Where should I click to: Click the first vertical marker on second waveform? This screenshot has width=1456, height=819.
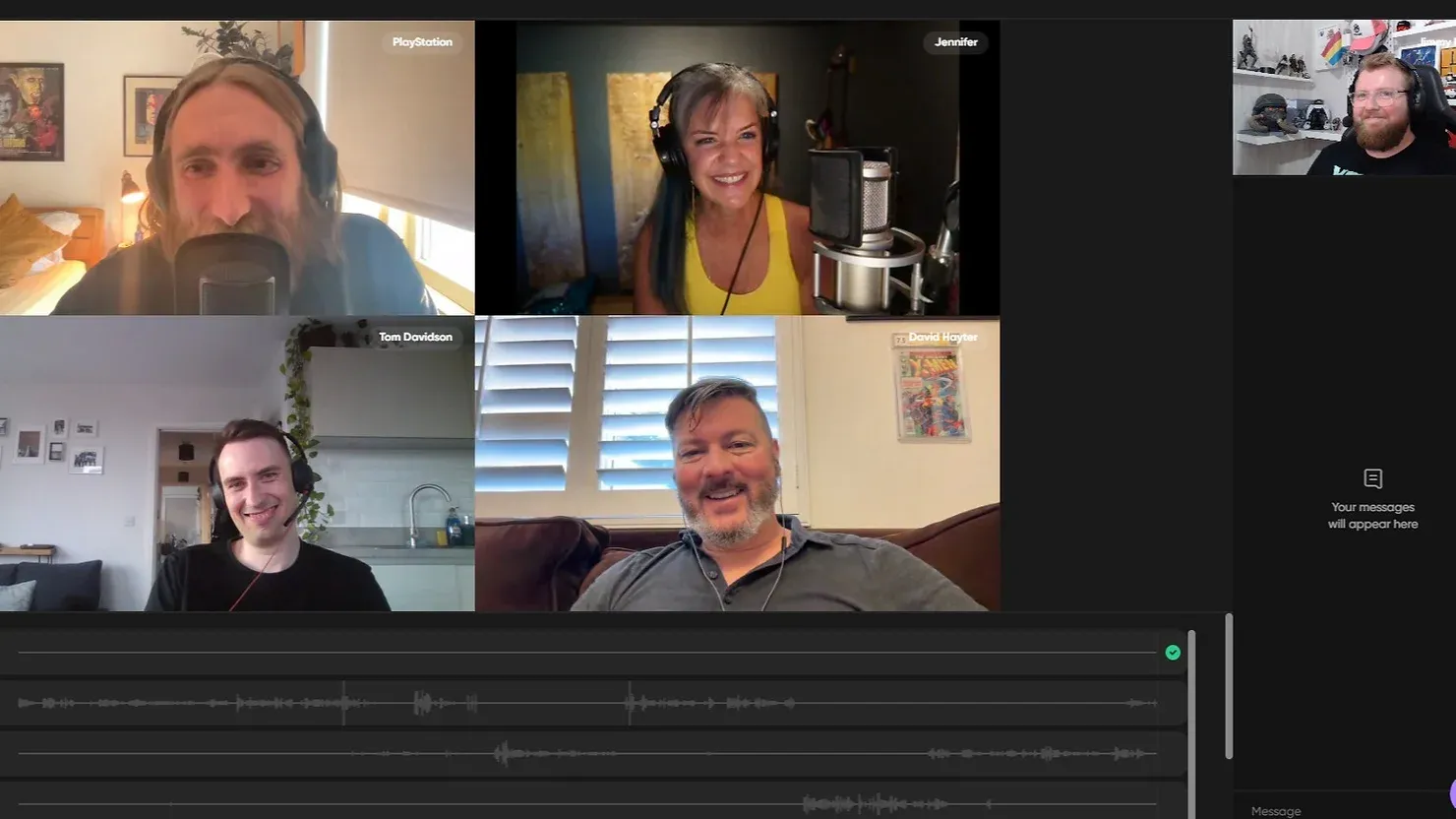tap(343, 703)
